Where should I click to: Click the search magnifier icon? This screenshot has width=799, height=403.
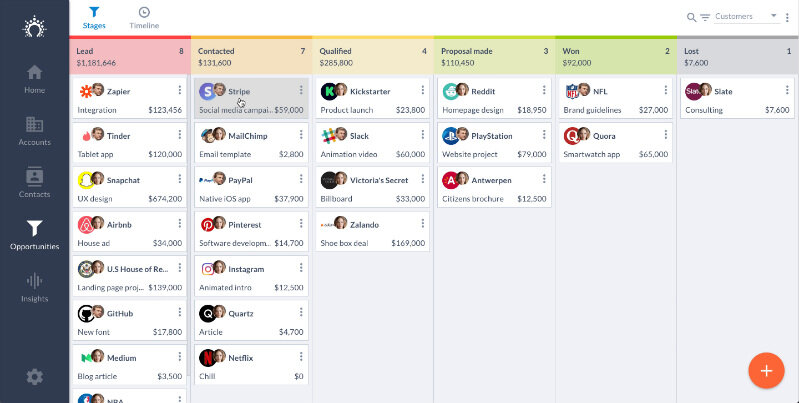[691, 17]
